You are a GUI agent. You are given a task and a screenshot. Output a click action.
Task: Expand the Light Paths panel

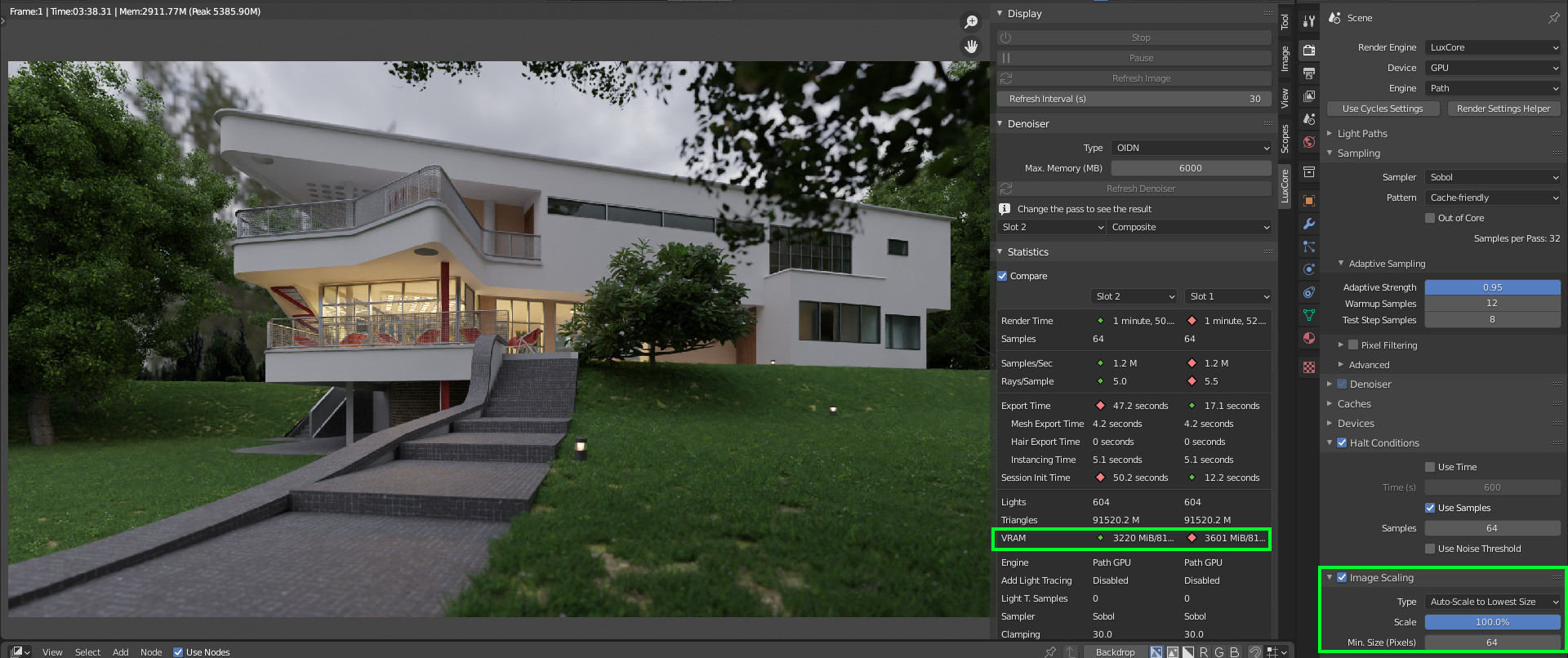1362,134
